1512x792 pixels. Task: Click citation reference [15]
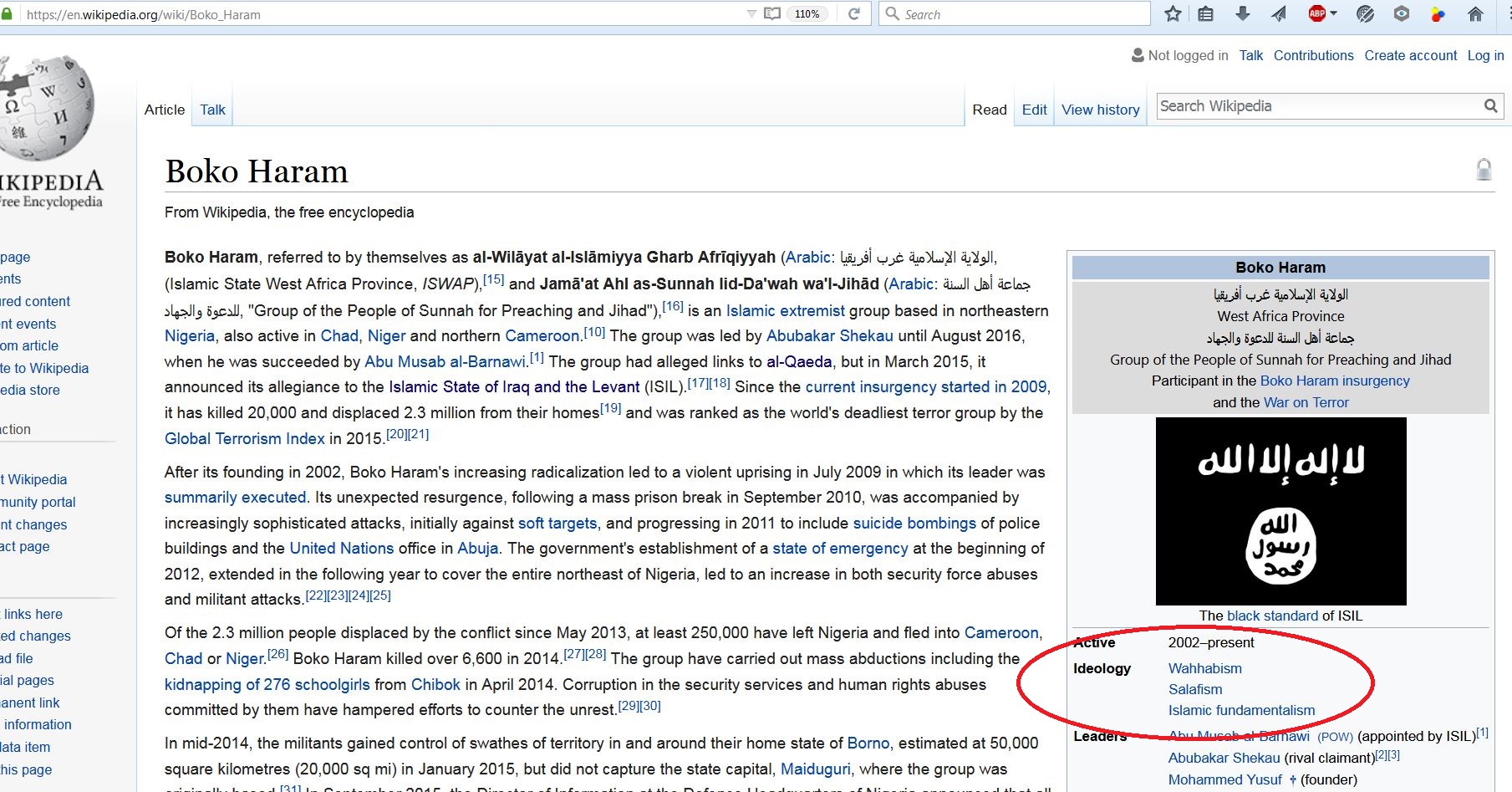[494, 279]
